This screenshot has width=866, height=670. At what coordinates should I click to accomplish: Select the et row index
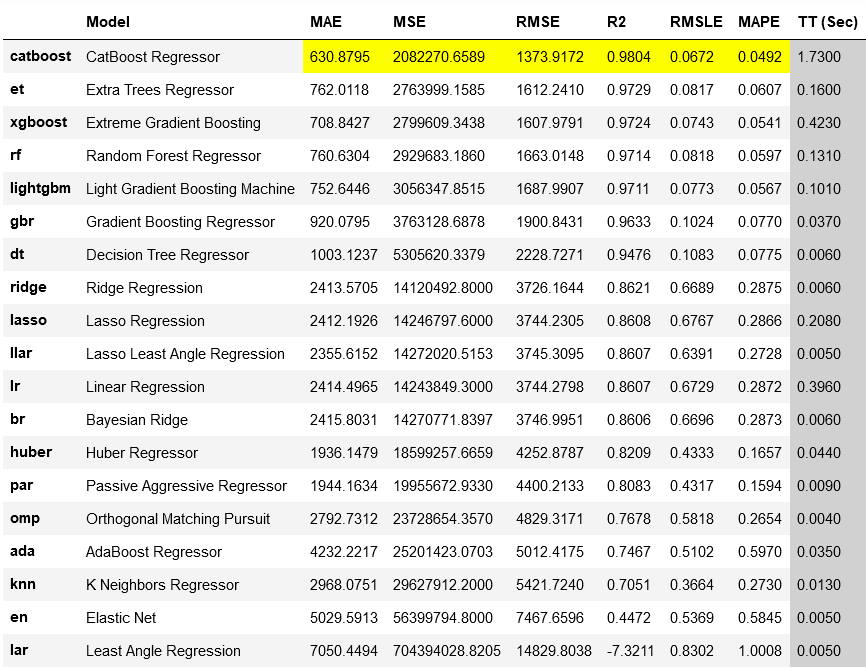17,89
